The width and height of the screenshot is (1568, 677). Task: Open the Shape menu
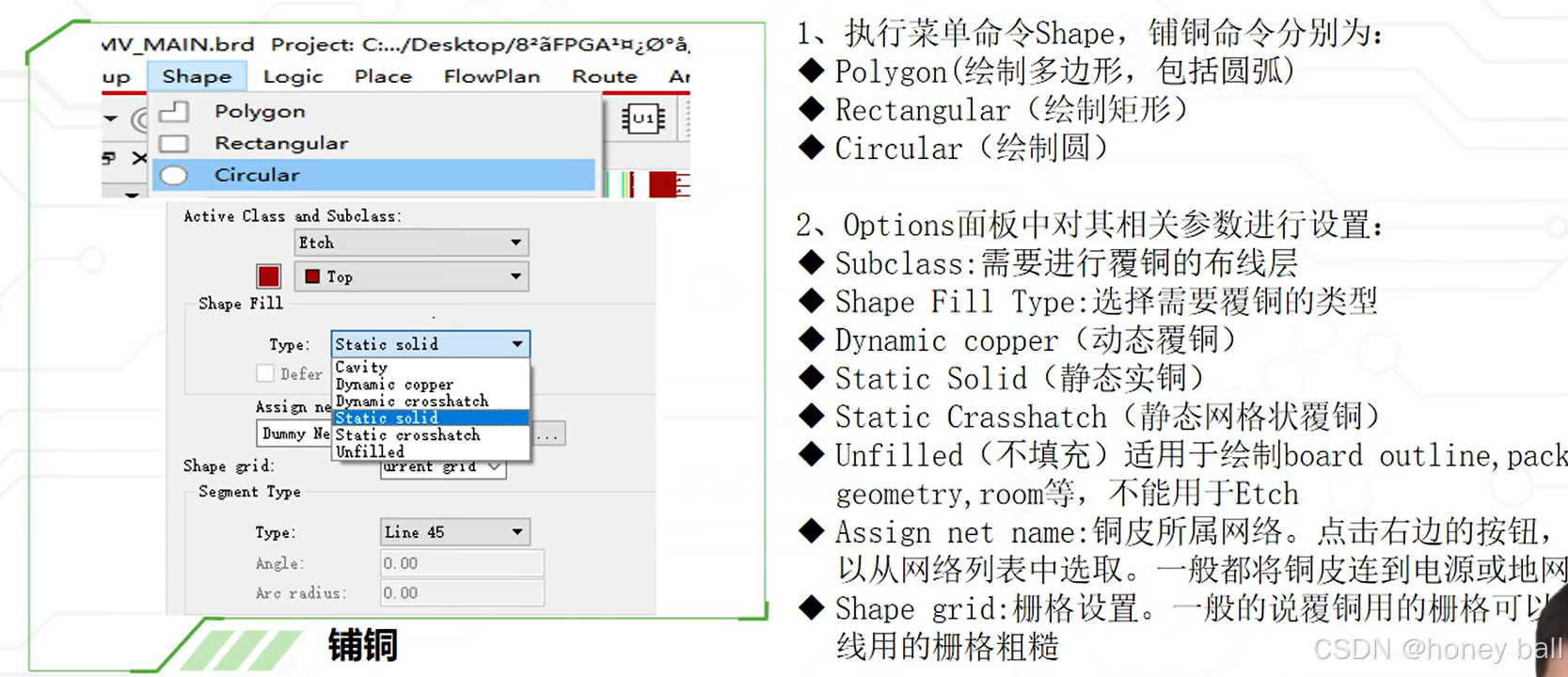(197, 76)
